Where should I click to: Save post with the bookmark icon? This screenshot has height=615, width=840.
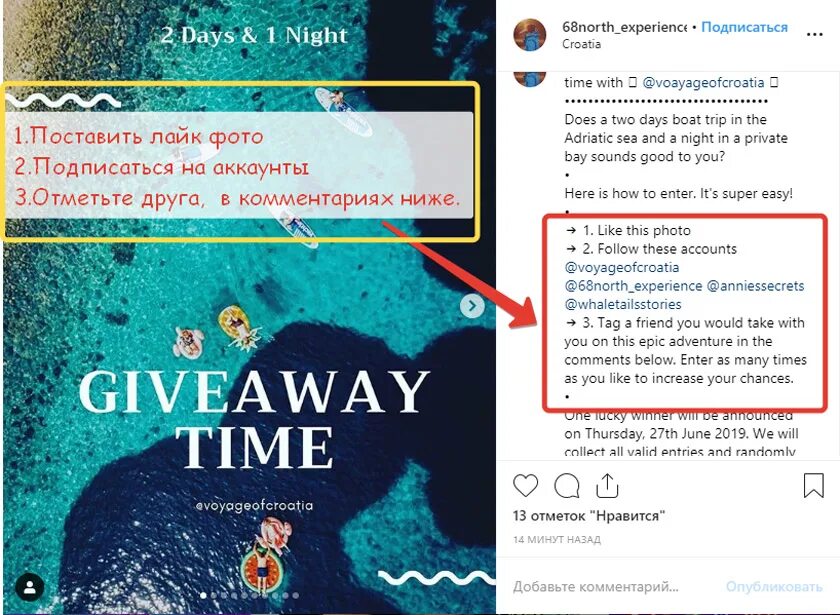coord(813,485)
